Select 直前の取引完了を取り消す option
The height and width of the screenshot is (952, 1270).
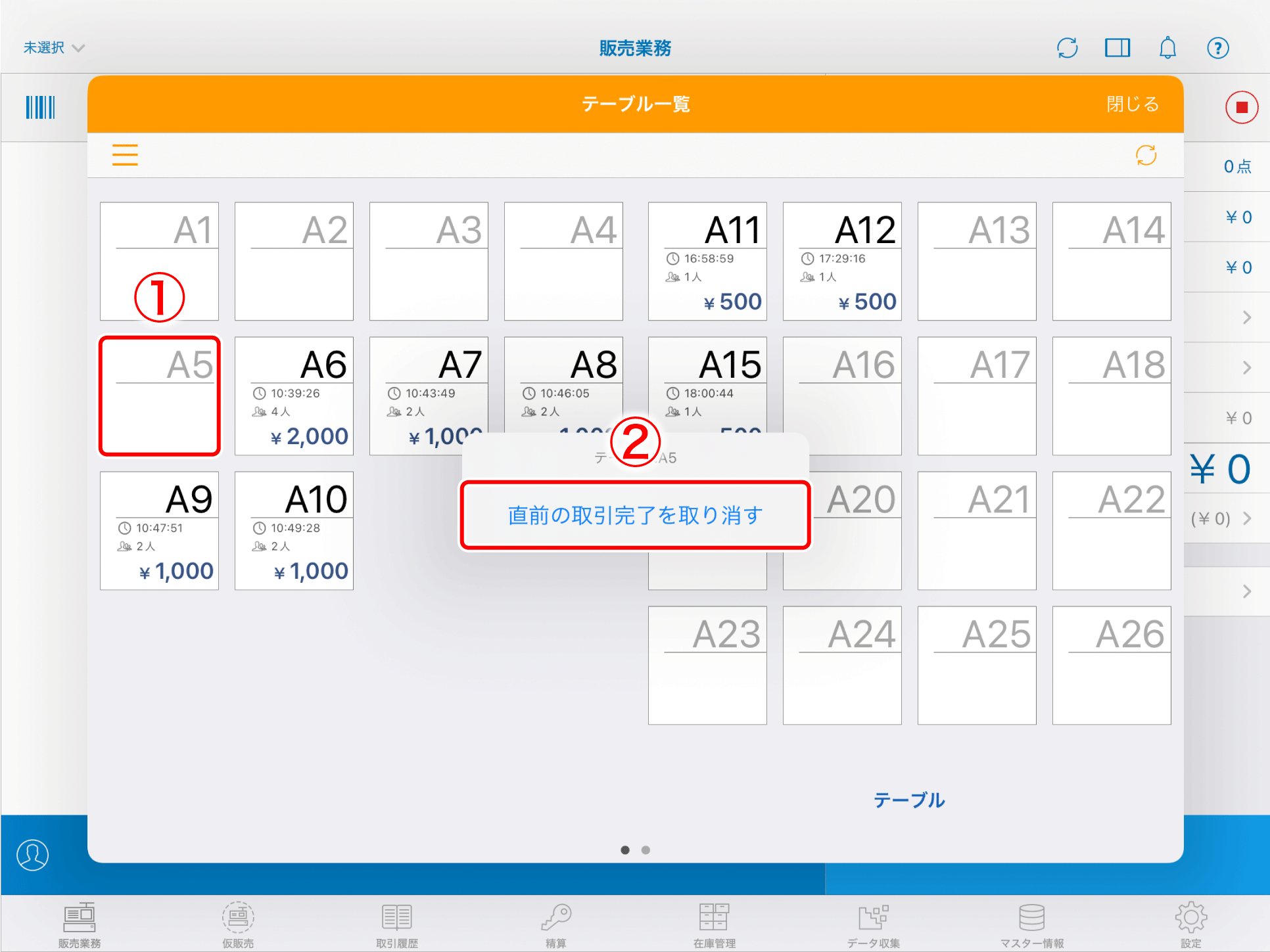point(635,515)
